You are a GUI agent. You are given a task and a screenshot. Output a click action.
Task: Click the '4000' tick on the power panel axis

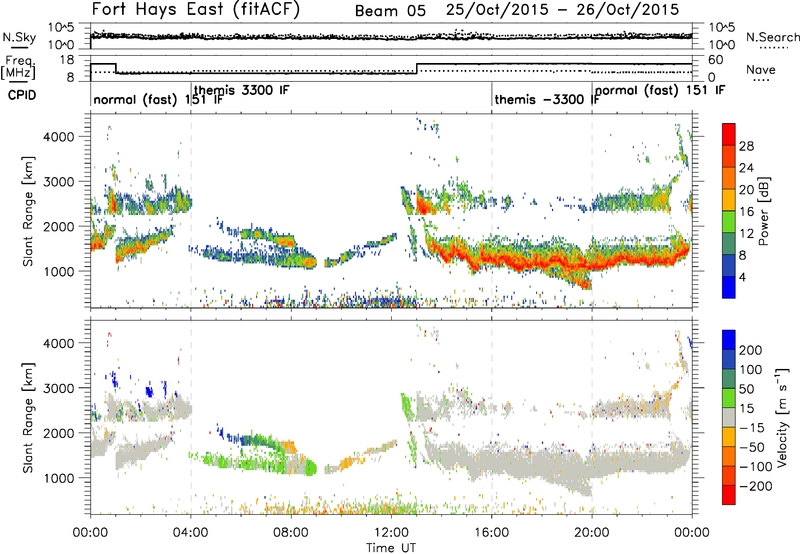click(59, 137)
